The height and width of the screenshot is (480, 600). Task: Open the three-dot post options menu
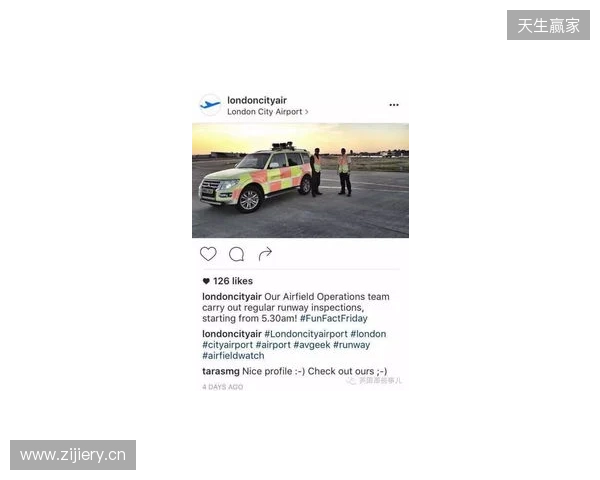click(394, 105)
